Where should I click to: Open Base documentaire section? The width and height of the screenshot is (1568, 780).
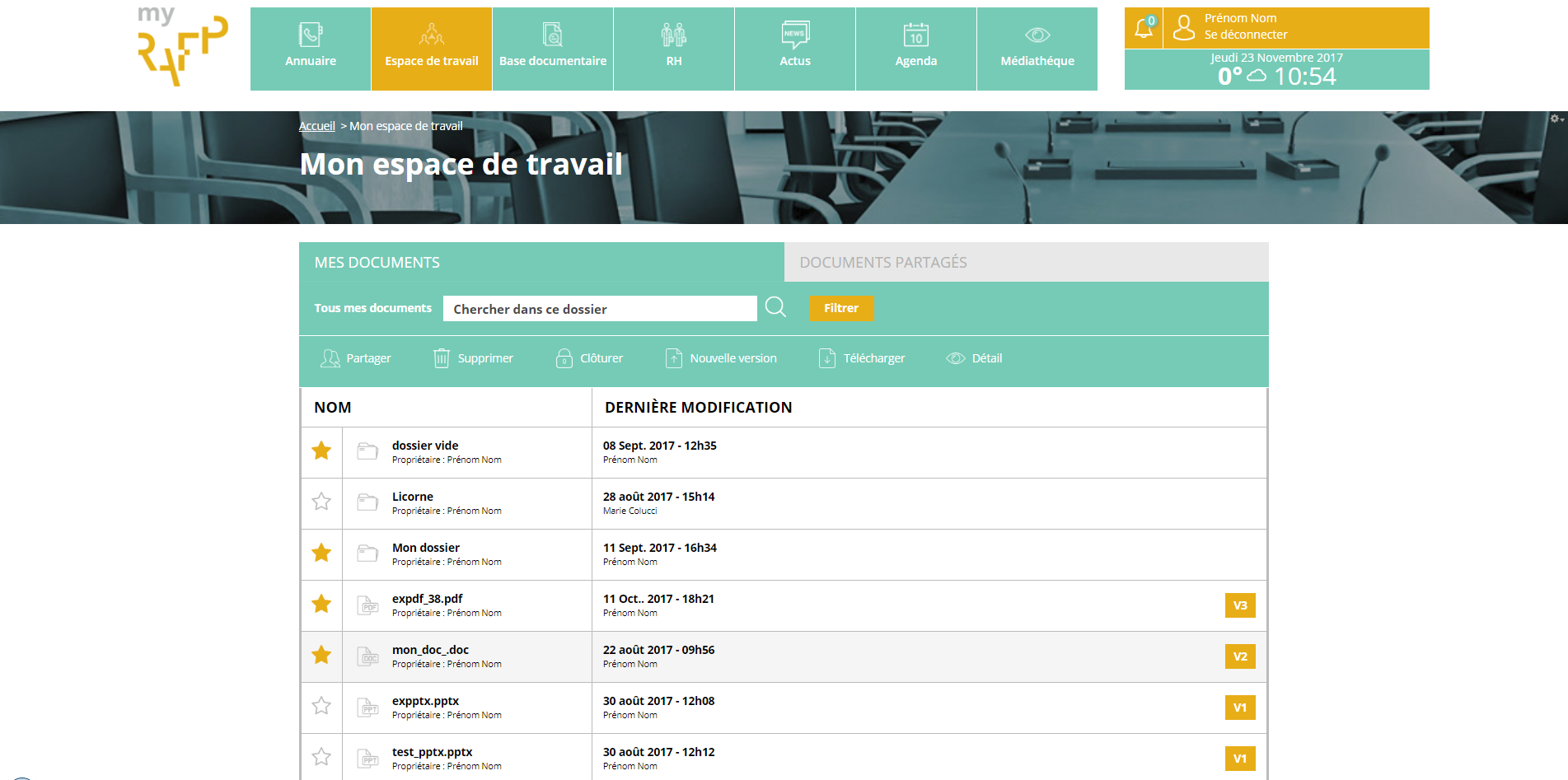coord(553,49)
